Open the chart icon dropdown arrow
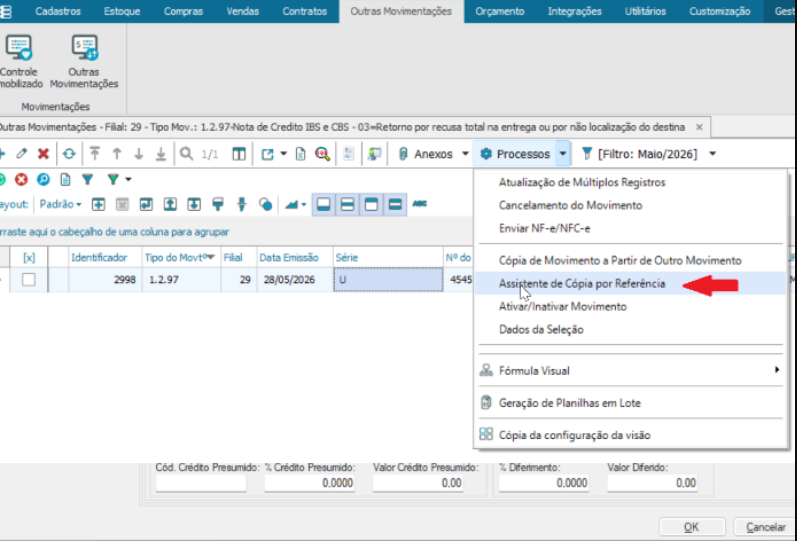The height and width of the screenshot is (541, 797). coord(304,205)
